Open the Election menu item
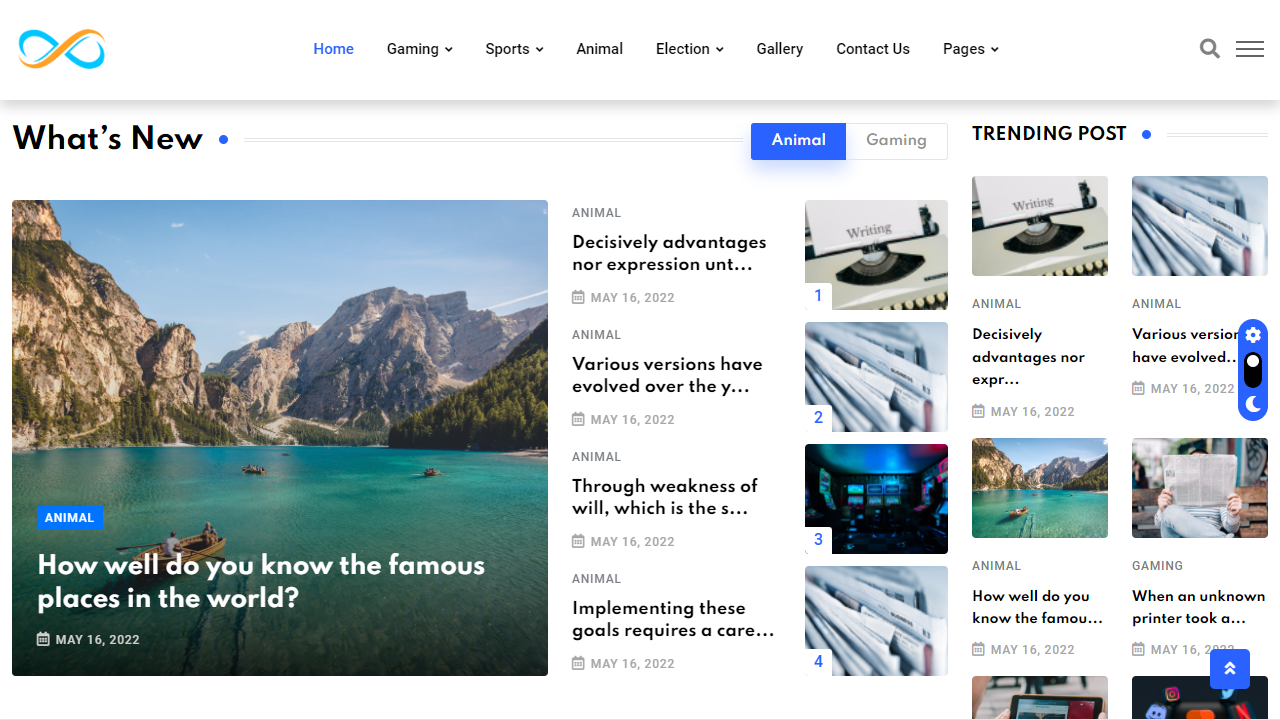1280x720 pixels. (x=688, y=48)
